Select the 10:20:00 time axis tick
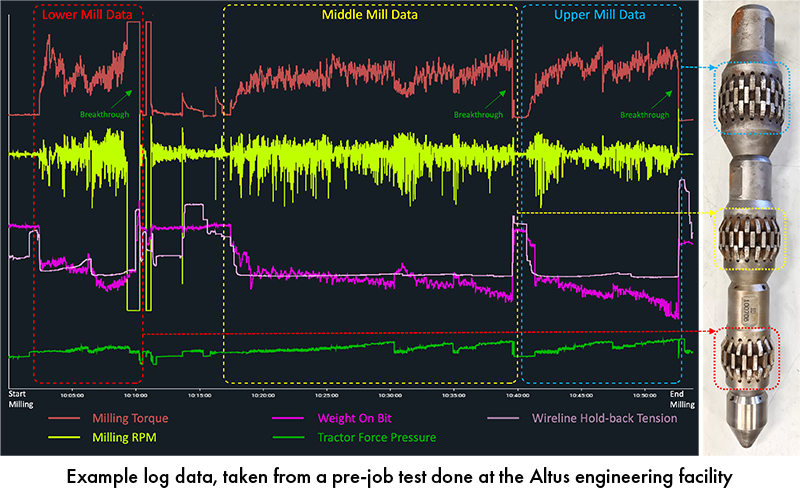 263,395
